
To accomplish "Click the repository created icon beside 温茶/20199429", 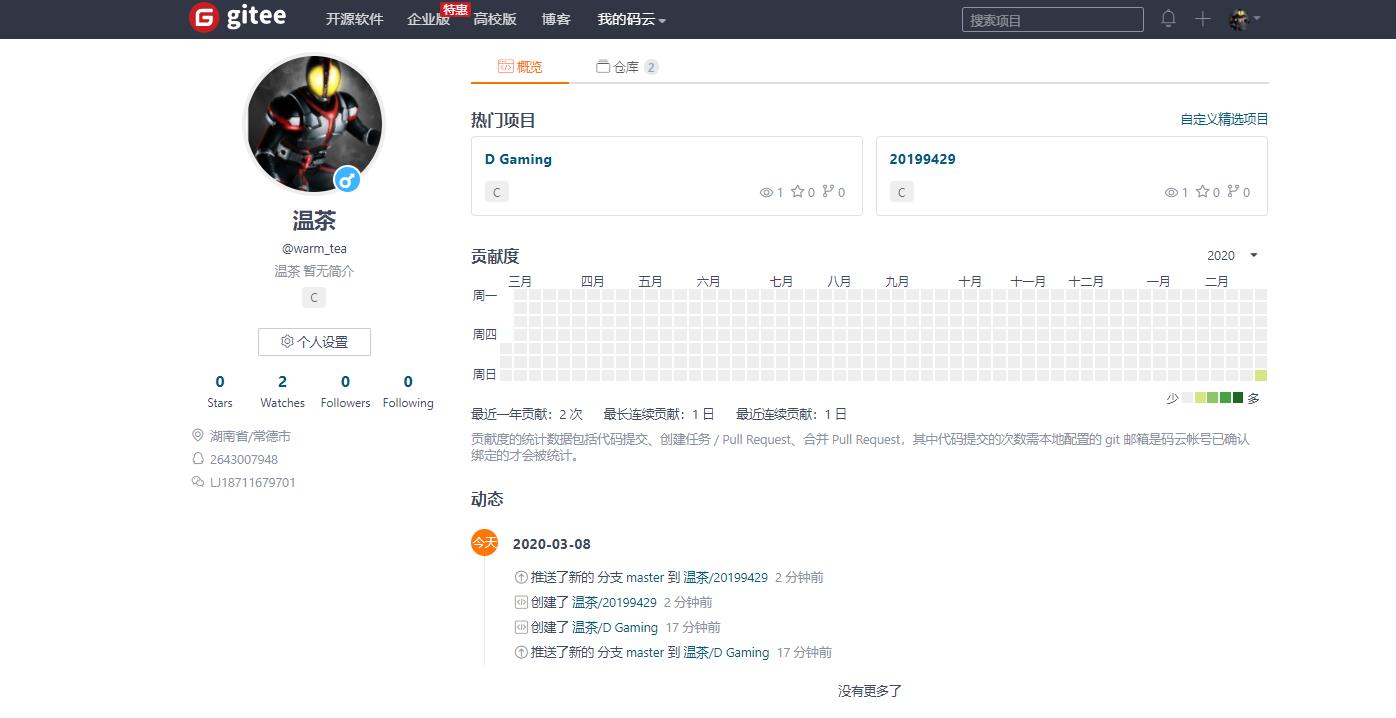I will point(521,602).
